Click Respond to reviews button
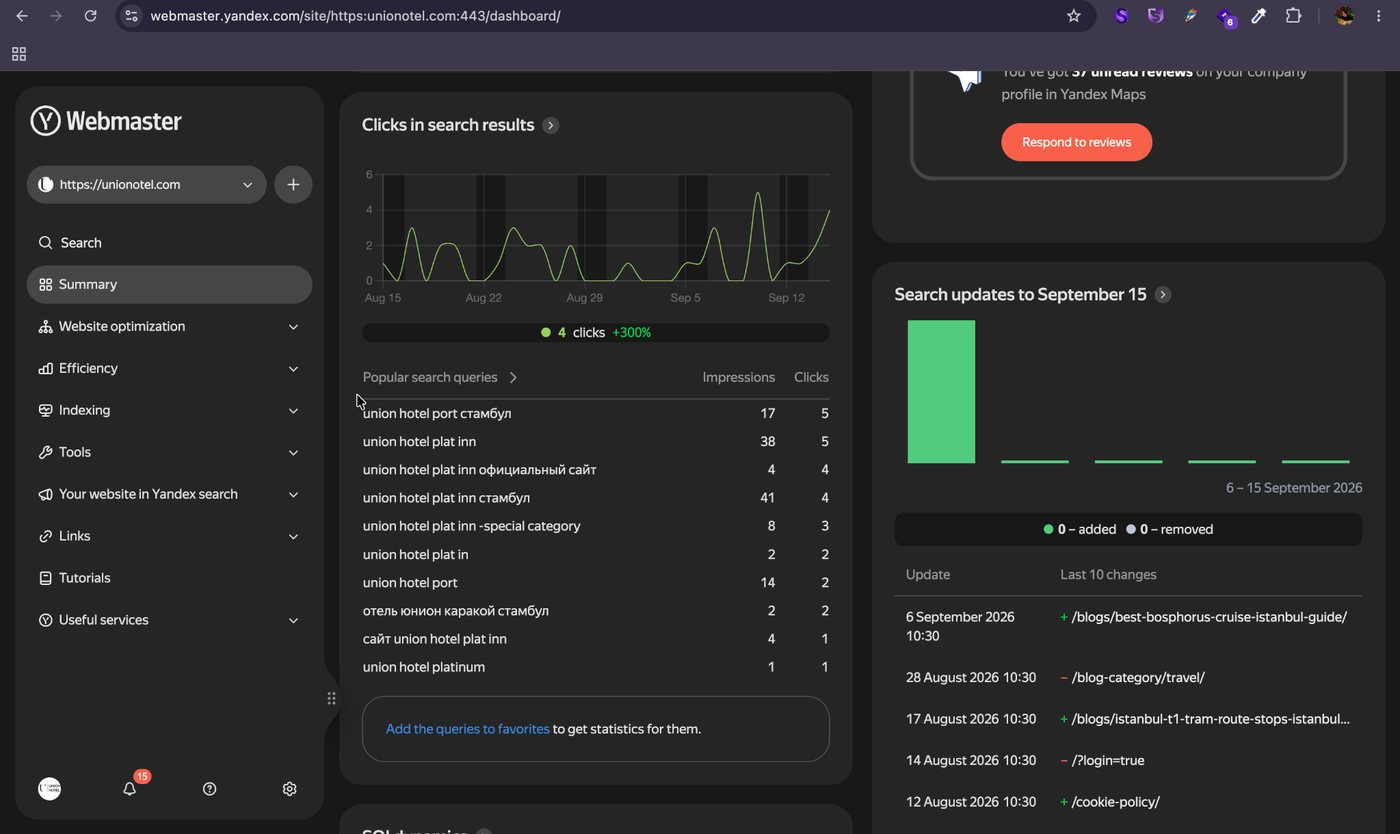Image resolution: width=1400 pixels, height=834 pixels. pyautogui.click(x=1076, y=142)
